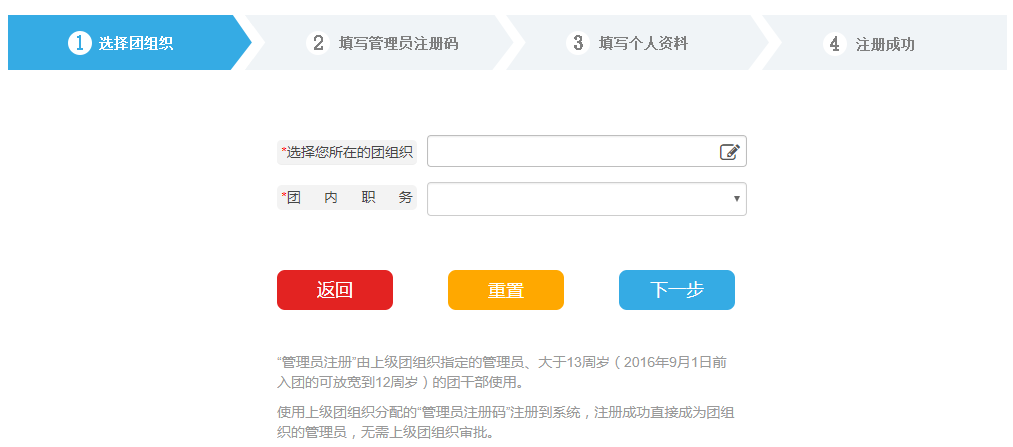Click the note paragraph mentioning 13周岁

point(502,372)
